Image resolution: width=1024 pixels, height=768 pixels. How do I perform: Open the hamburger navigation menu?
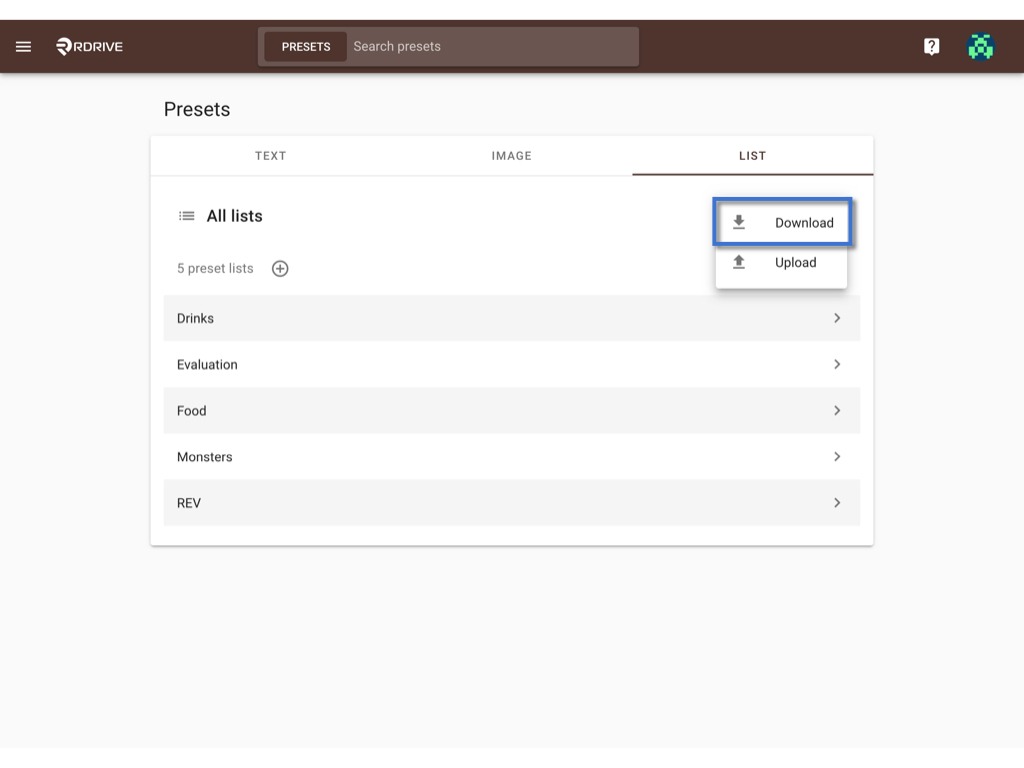coord(24,46)
